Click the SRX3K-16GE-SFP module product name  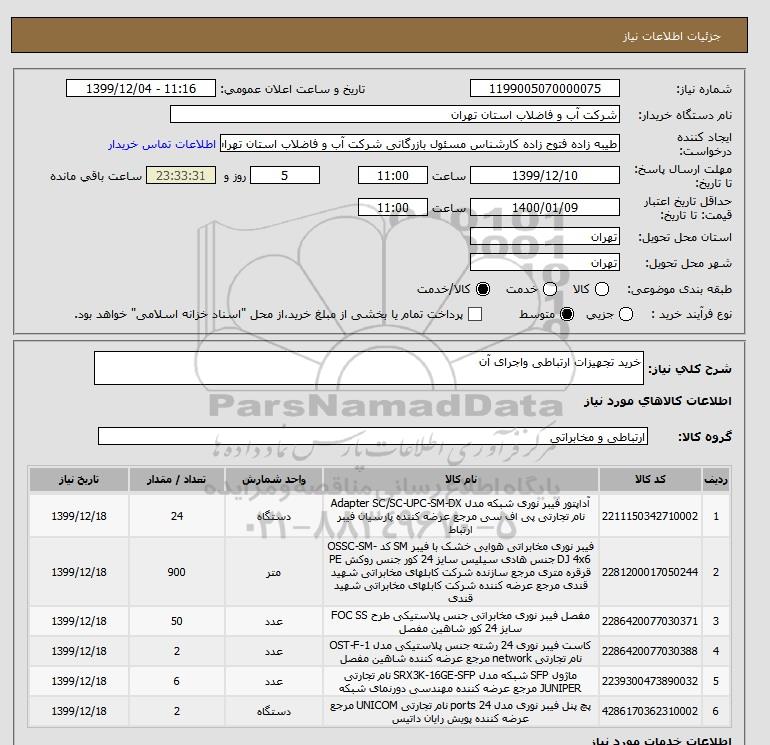click(x=461, y=682)
